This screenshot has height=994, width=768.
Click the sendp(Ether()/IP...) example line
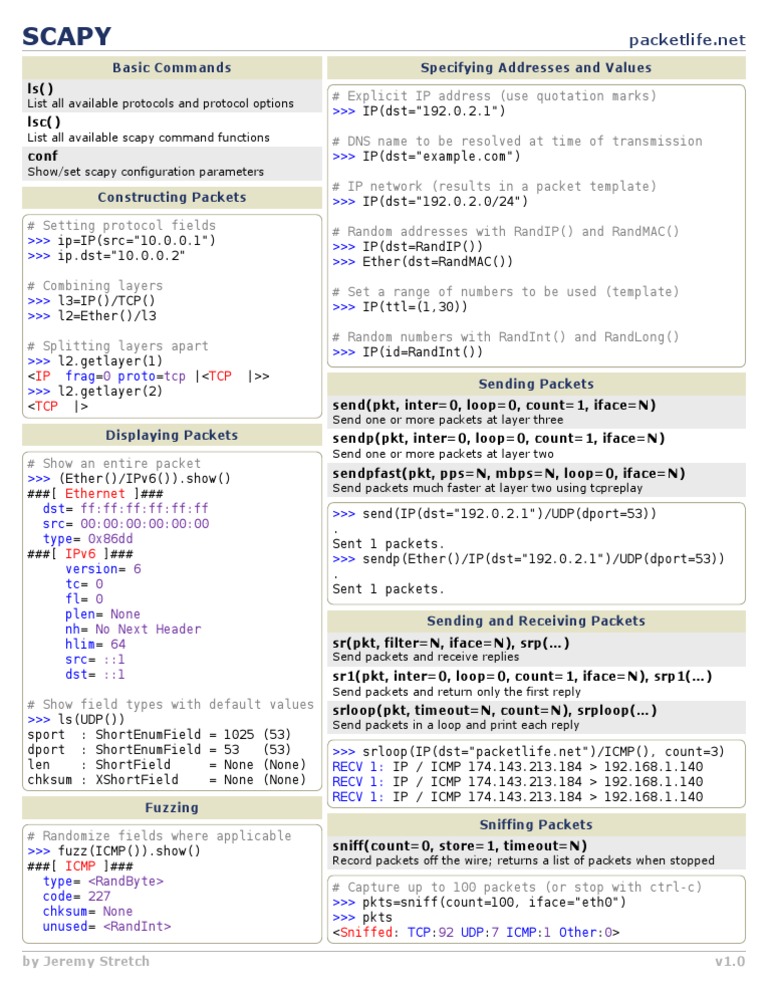point(528,559)
